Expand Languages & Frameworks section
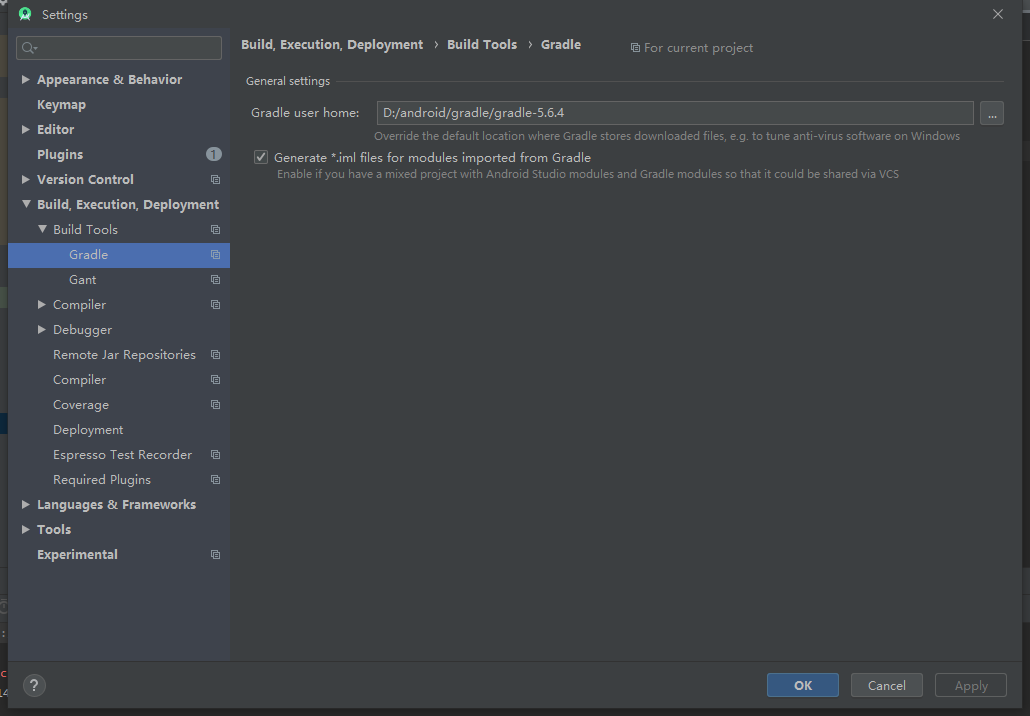This screenshot has height=716, width=1030. coord(26,504)
